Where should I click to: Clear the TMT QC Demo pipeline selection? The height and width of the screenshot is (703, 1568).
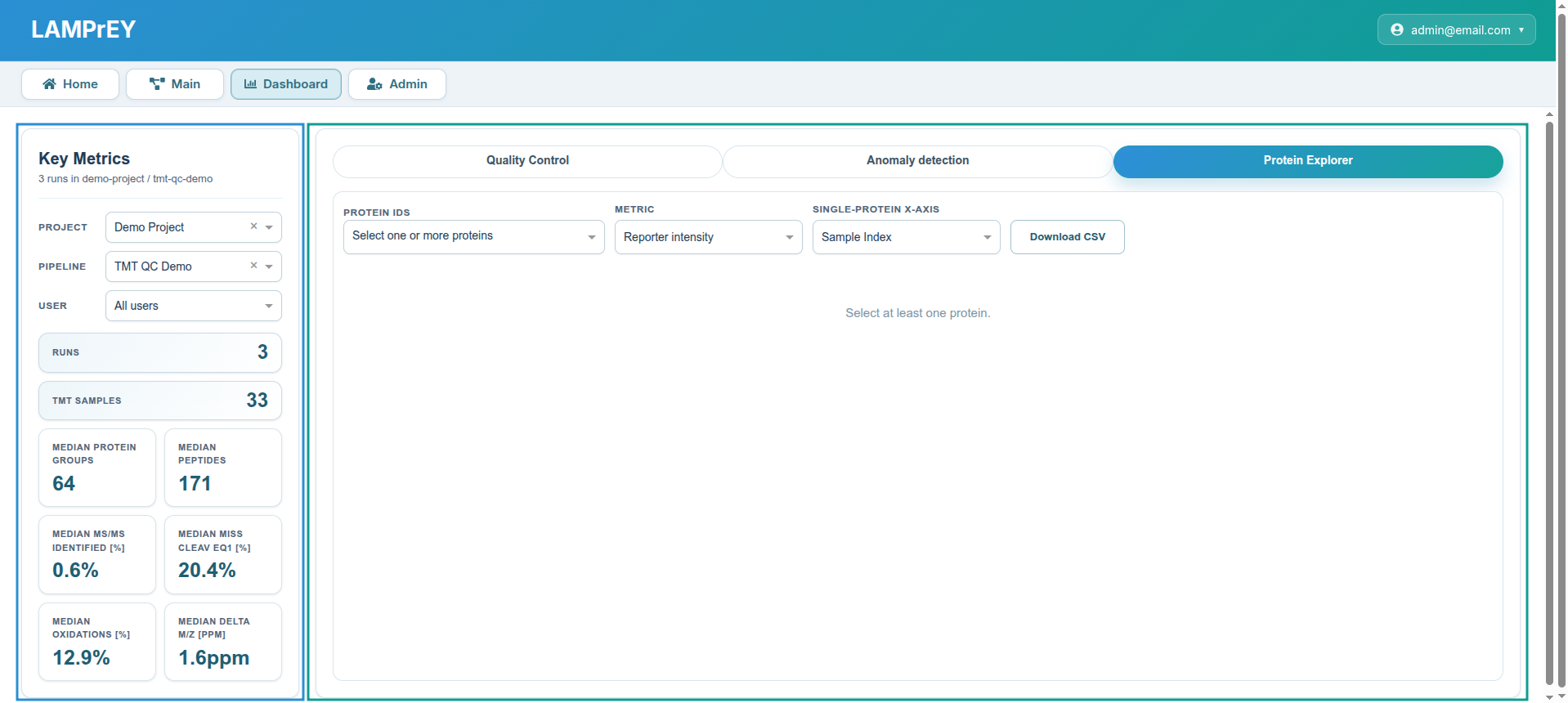[253, 266]
